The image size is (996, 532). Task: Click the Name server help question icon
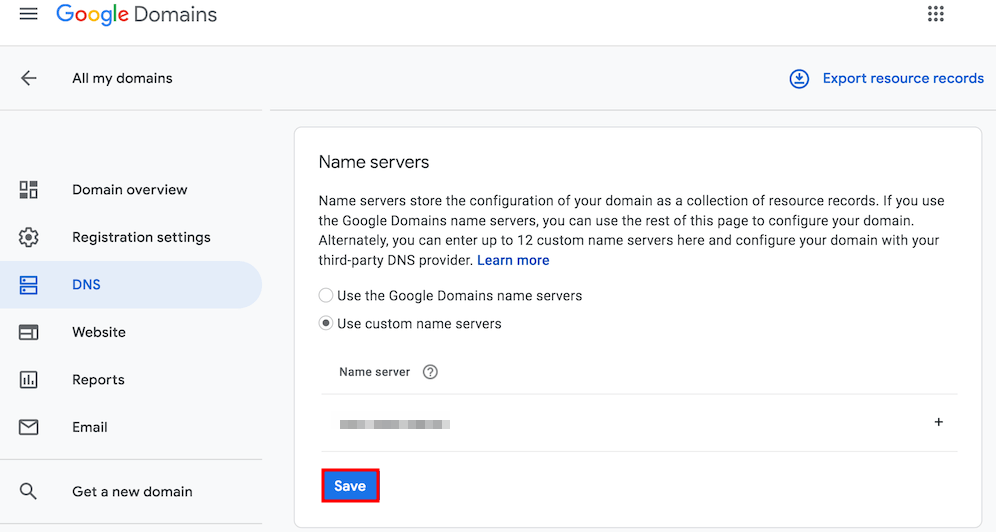coord(430,372)
